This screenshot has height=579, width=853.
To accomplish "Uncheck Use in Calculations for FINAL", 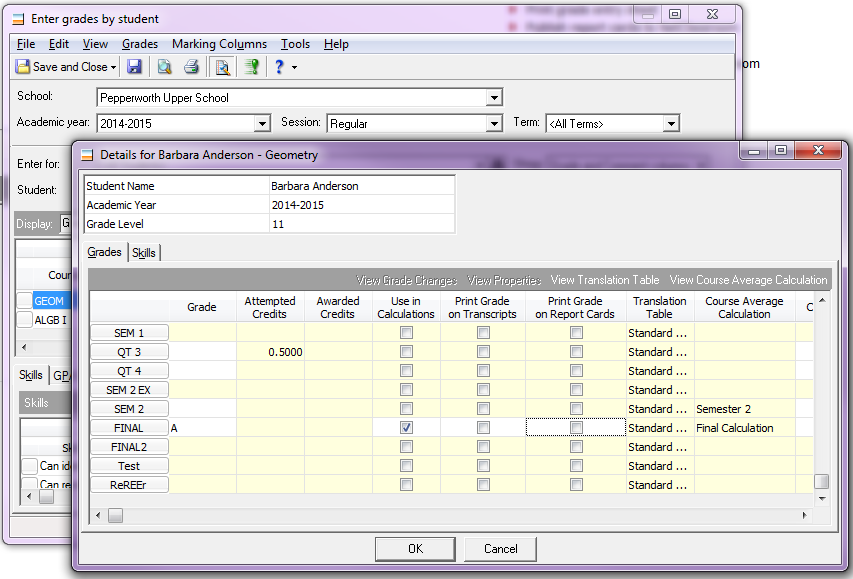I will (x=406, y=428).
